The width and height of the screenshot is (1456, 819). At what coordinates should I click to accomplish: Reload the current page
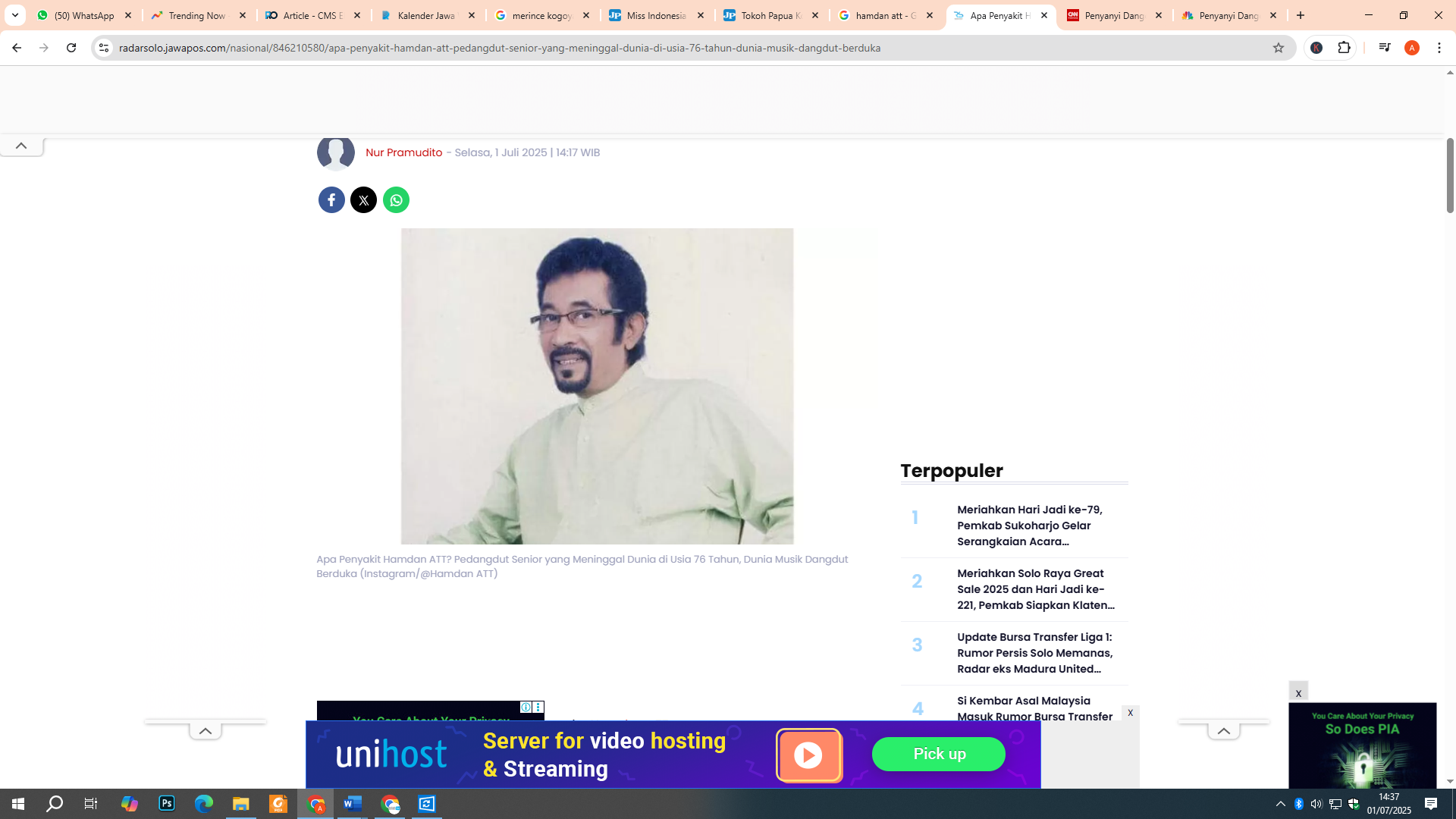pyautogui.click(x=71, y=47)
